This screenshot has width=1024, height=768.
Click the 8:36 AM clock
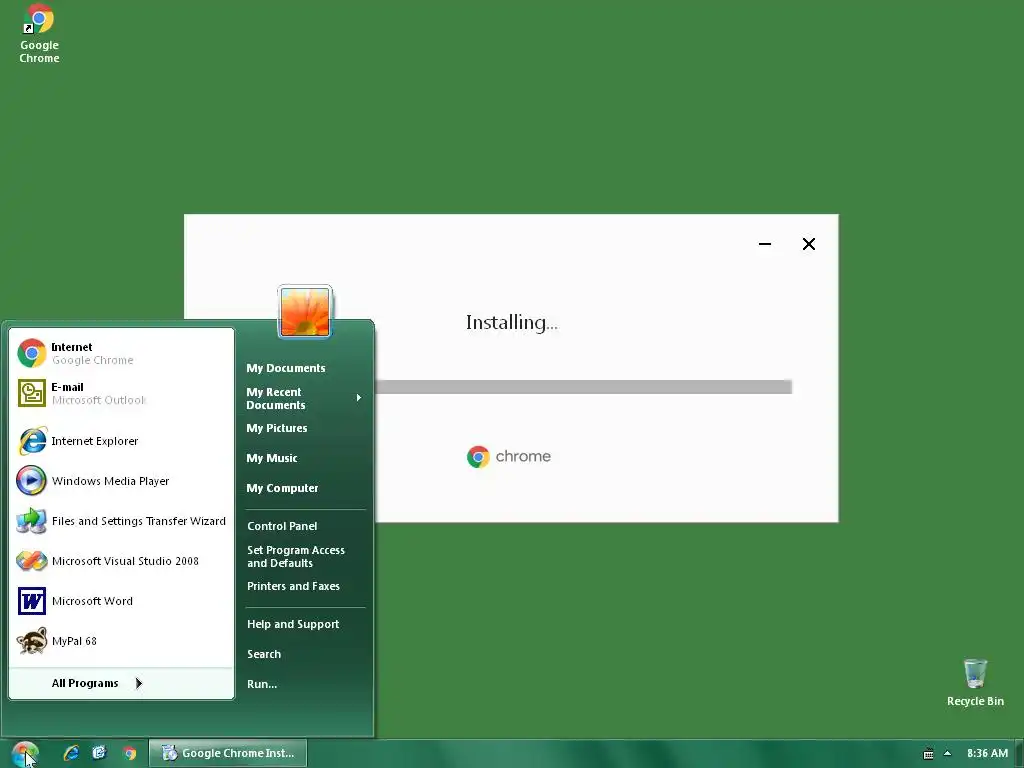[987, 754]
